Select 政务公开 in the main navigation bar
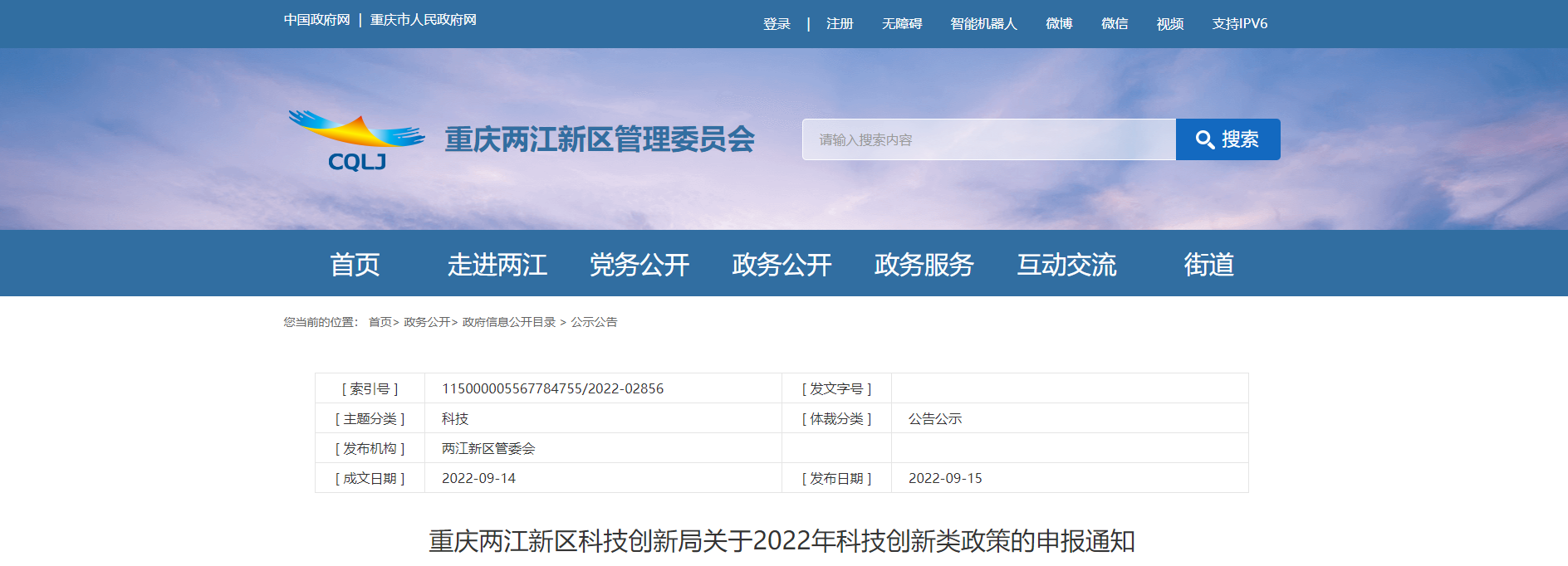 782,265
